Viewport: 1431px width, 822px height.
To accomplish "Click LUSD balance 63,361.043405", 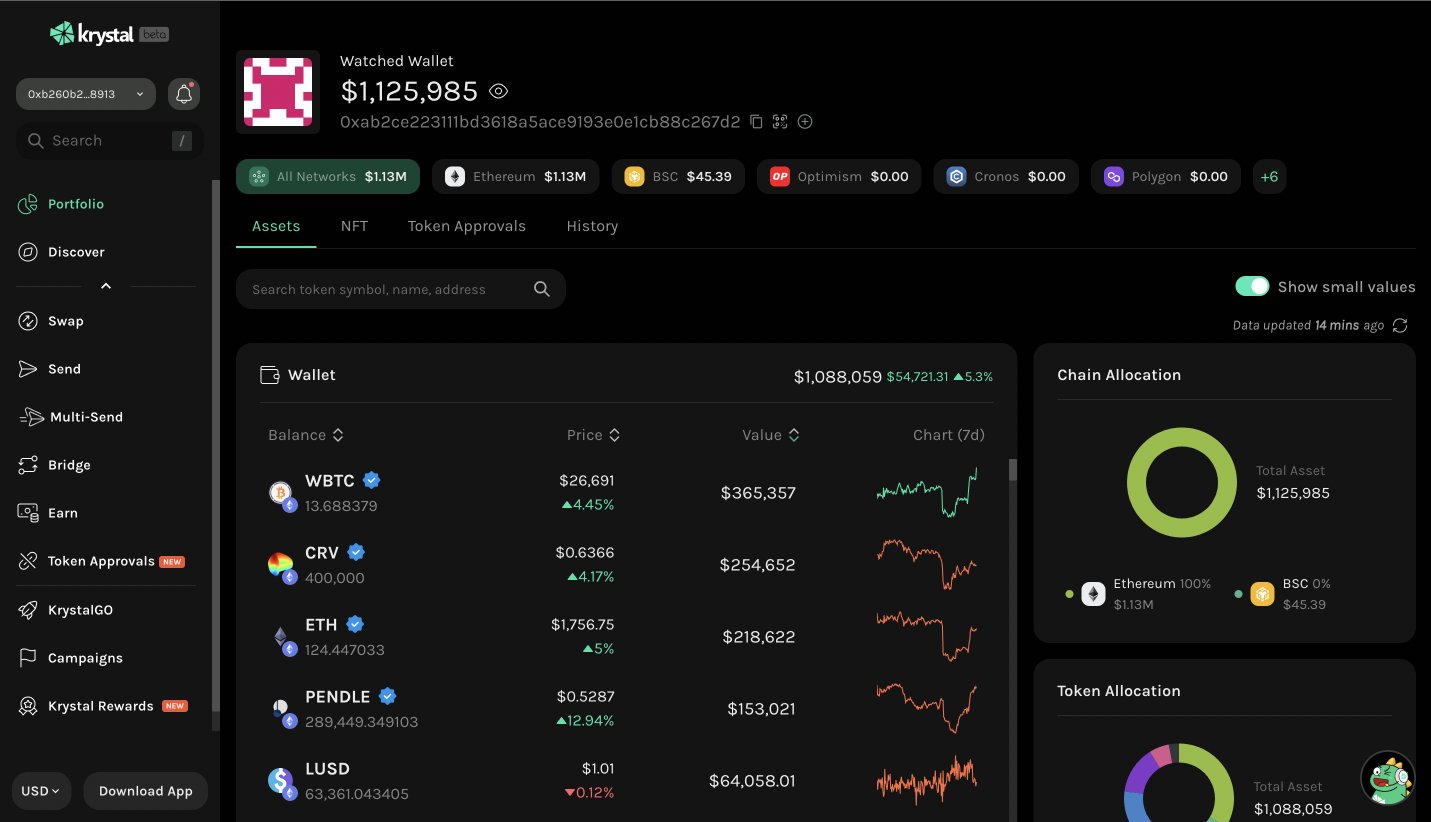I will click(x=357, y=794).
